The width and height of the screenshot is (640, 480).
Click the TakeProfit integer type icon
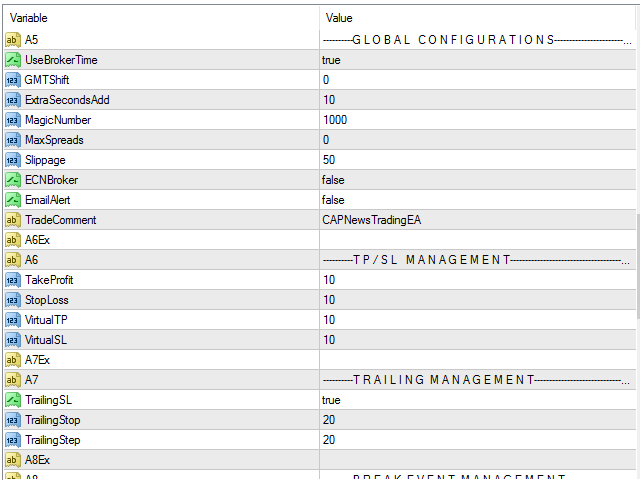(x=13, y=280)
